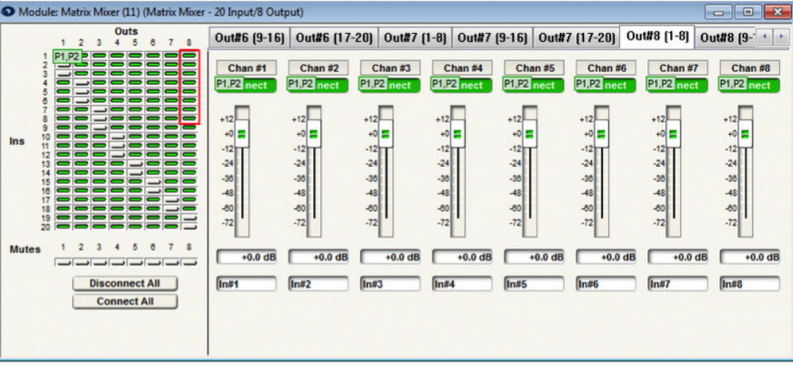This screenshot has width=793, height=365.
Task: Toggle the green connect button under Chan #5
Action: [534, 85]
